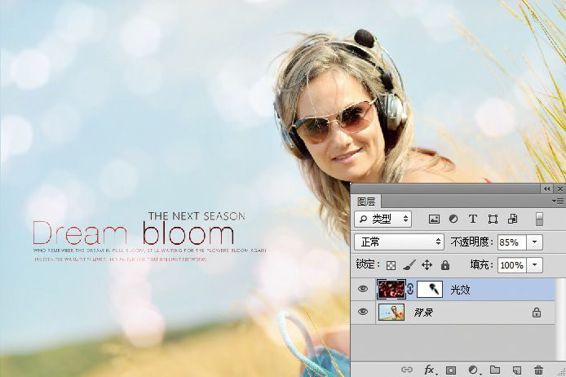This screenshot has width=566, height=377.
Task: Toggle lock image pixels brush icon
Action: 409,265
